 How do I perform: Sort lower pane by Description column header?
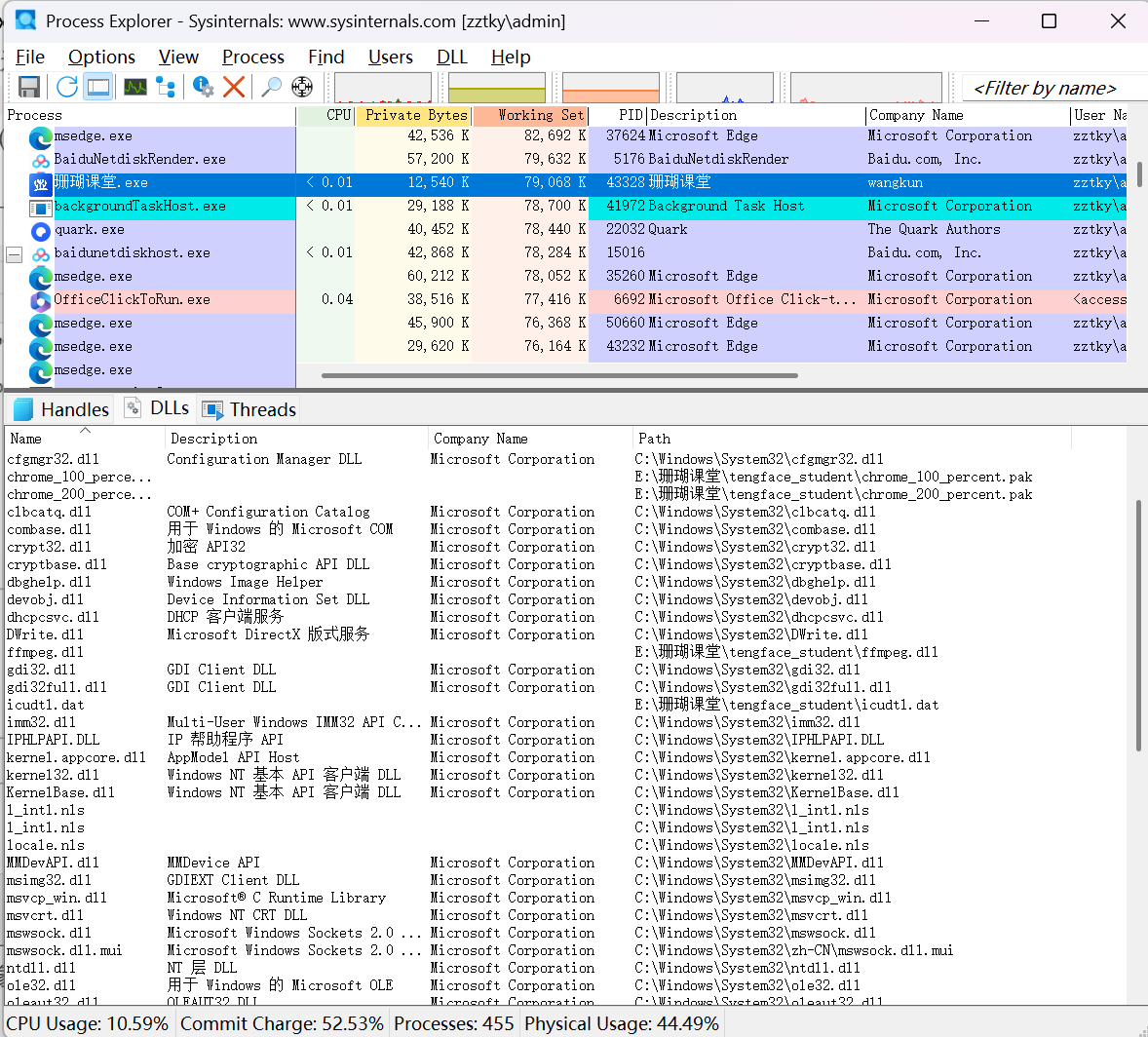coord(296,439)
